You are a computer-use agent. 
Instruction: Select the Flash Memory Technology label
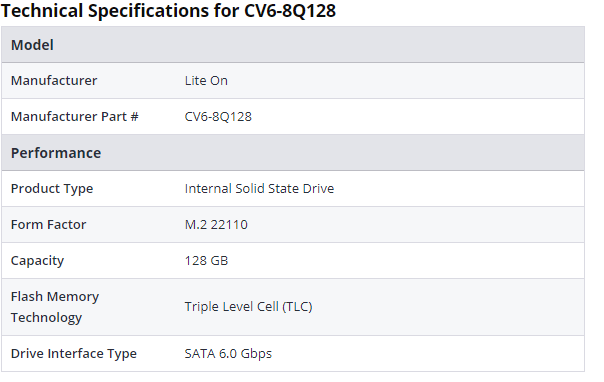coord(55,307)
